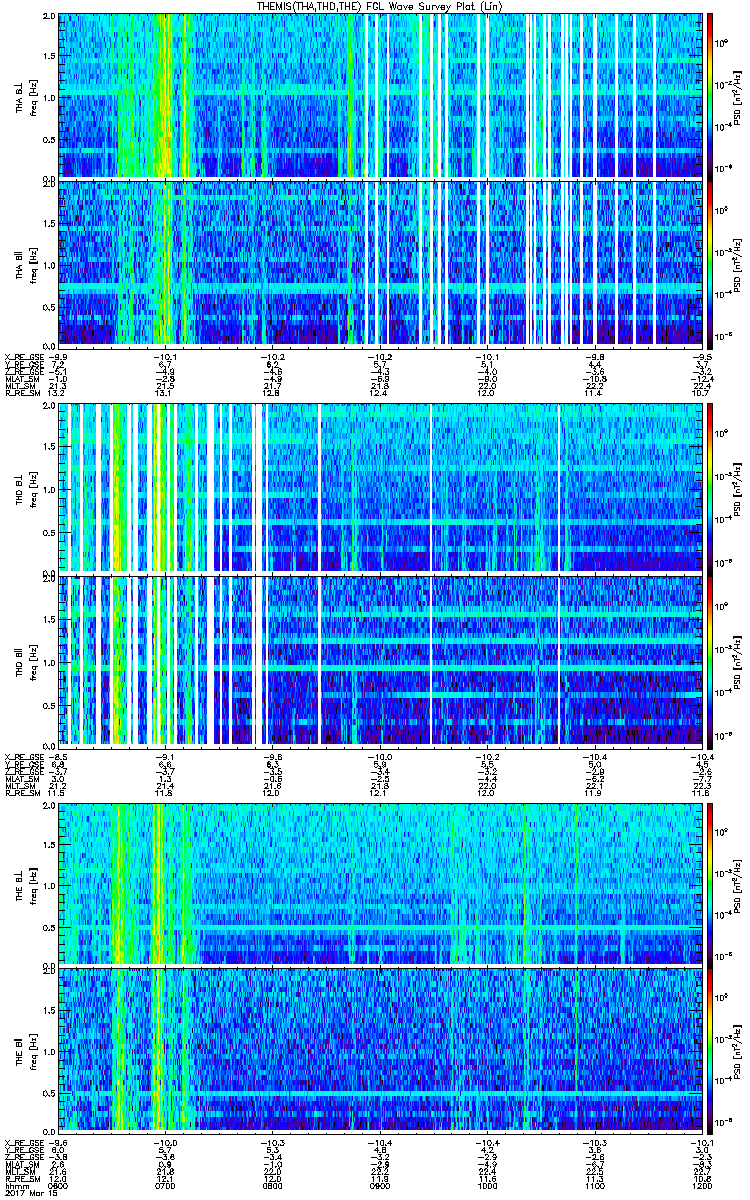Click the 0600 time tick label
This screenshot has height=1200, width=750.
[59, 1185]
